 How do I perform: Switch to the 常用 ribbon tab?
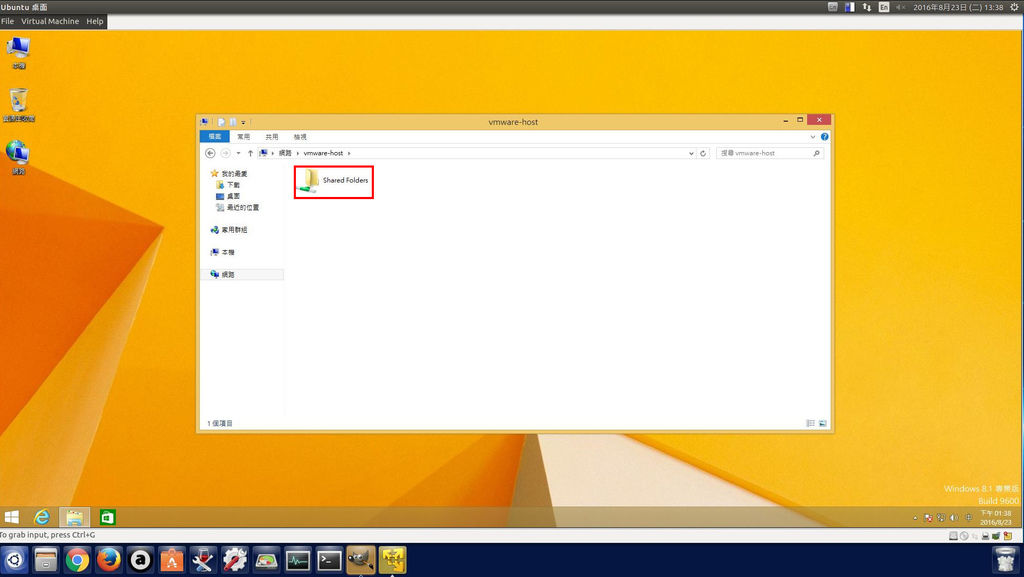(244, 137)
